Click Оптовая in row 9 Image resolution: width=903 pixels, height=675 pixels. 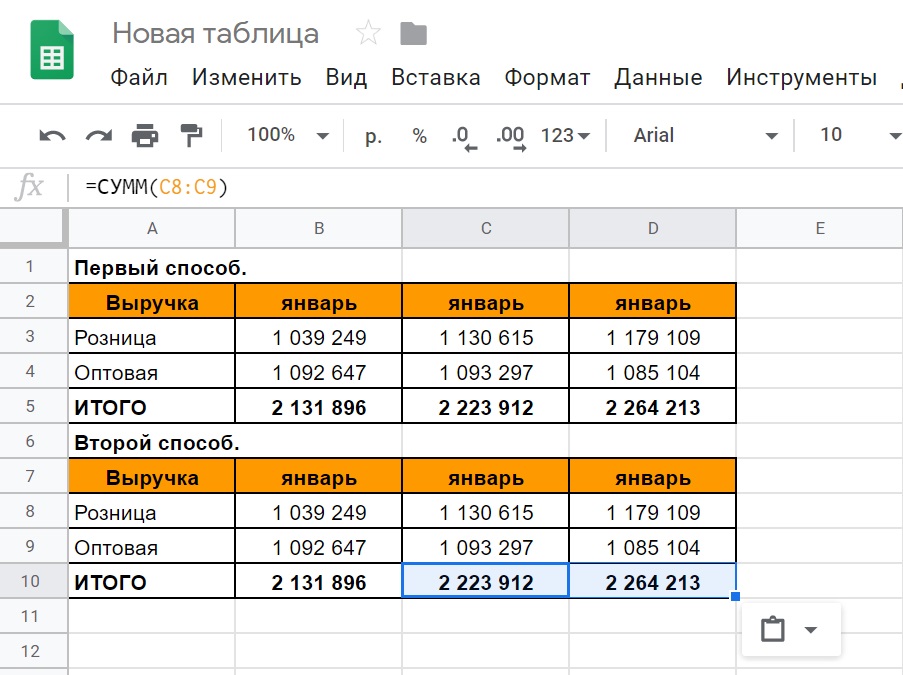pos(152,548)
